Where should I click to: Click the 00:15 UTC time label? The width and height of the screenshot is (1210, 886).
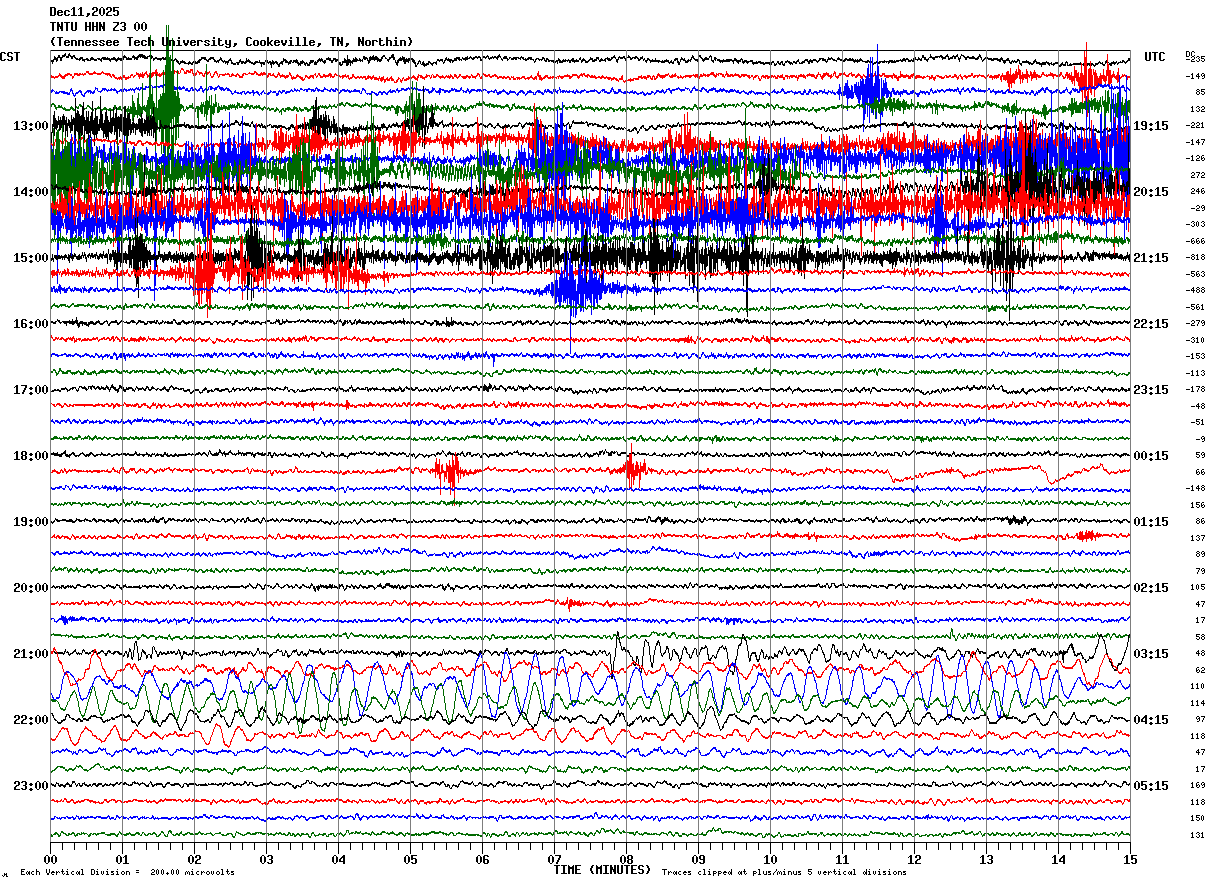click(x=1151, y=456)
